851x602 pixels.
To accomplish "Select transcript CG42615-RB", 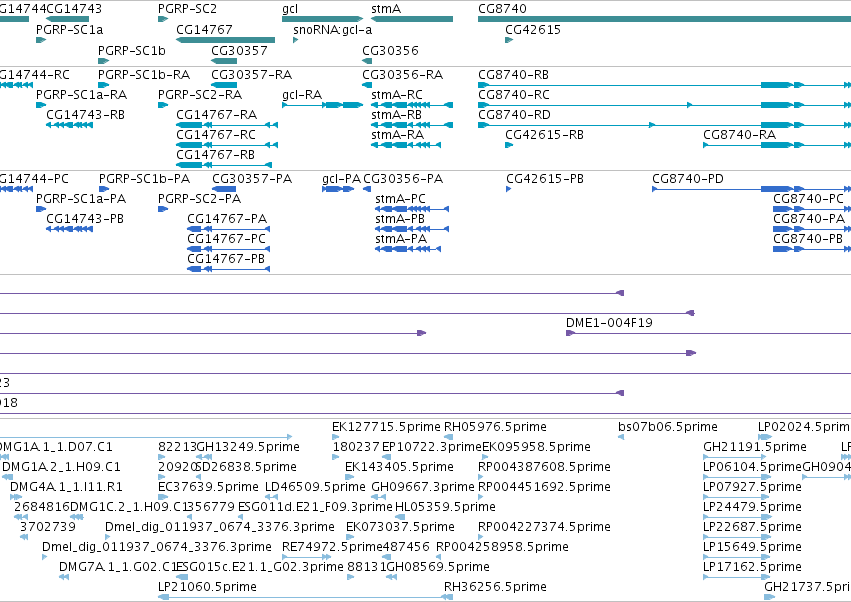I will tap(509, 145).
